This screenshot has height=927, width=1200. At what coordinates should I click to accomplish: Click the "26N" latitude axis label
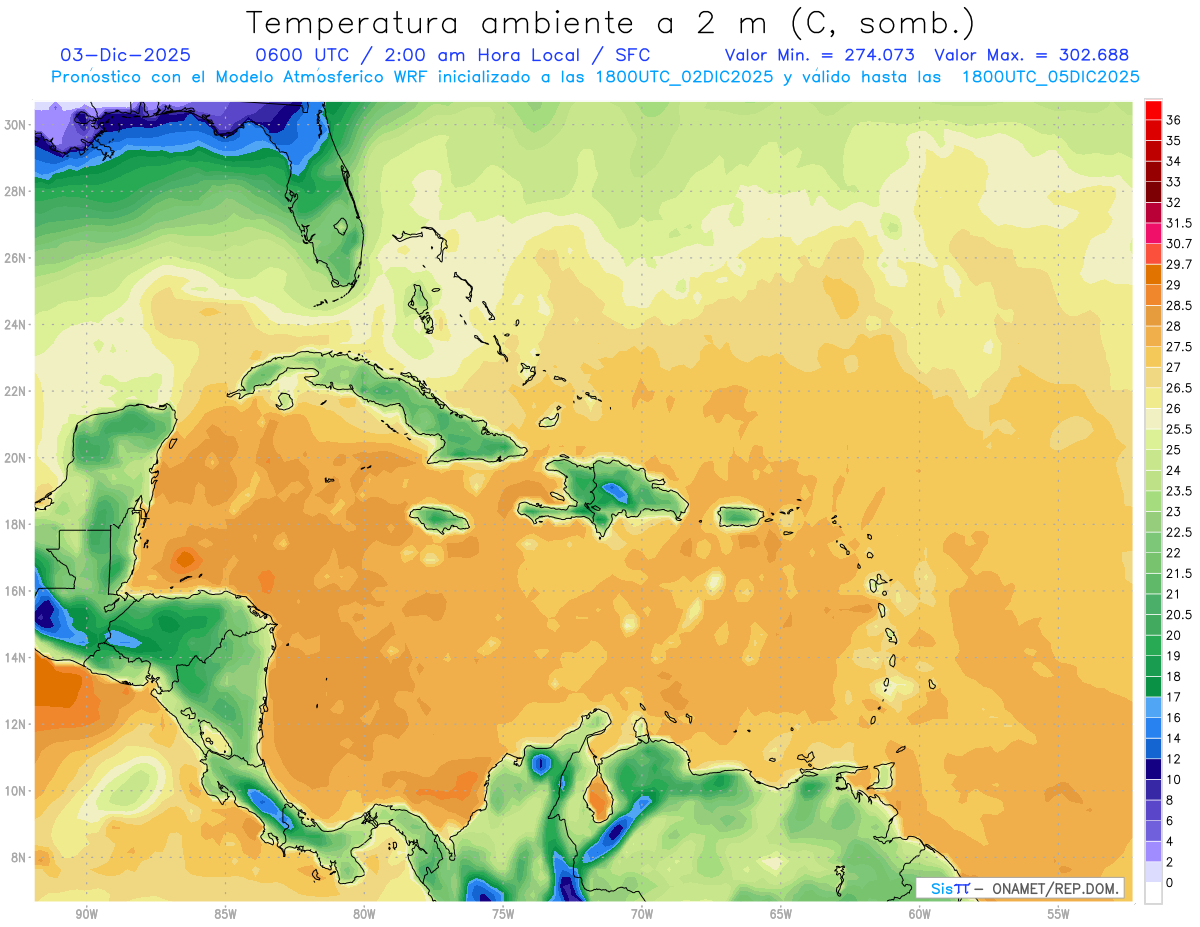click(15, 258)
